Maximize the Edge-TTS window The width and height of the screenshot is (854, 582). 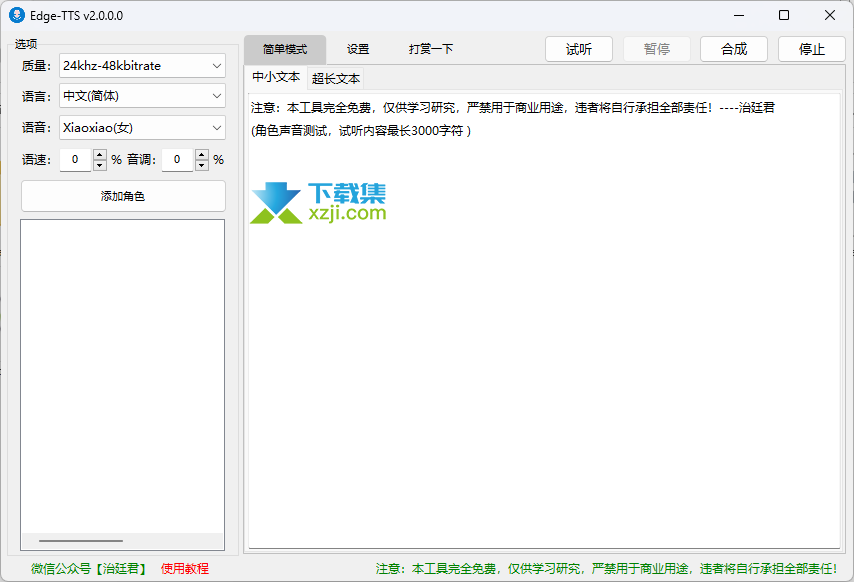[784, 15]
